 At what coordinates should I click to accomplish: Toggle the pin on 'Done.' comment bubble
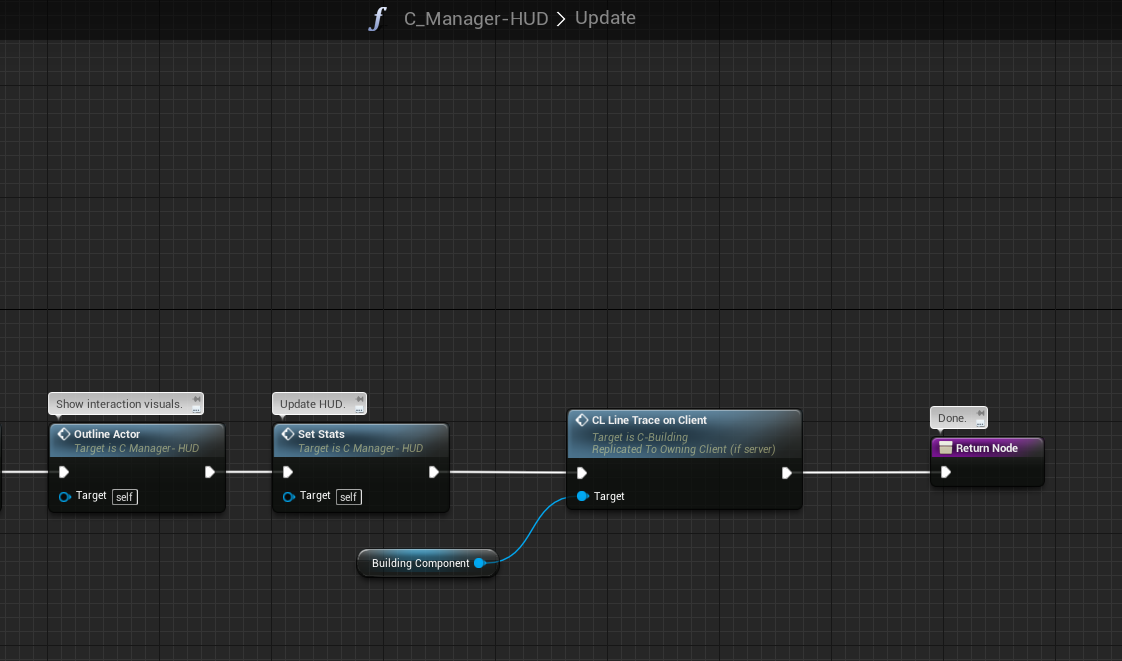pyautogui.click(x=981, y=414)
